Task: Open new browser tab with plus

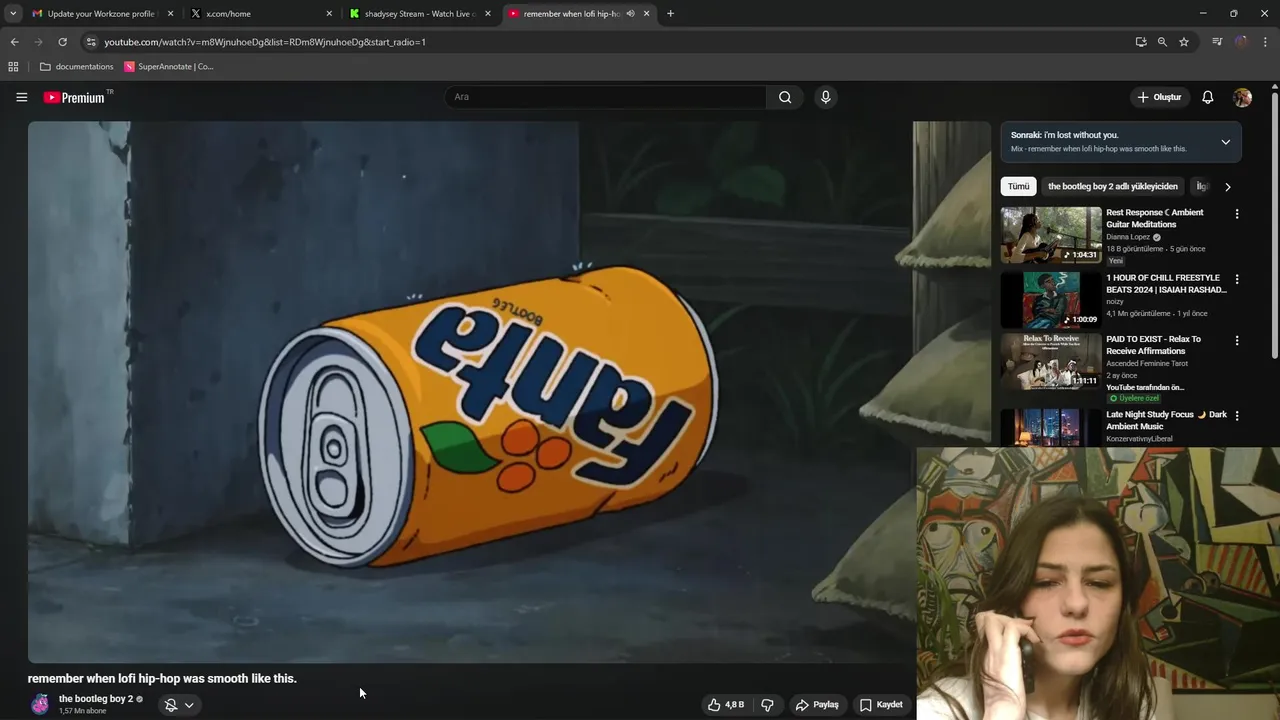Action: click(670, 14)
